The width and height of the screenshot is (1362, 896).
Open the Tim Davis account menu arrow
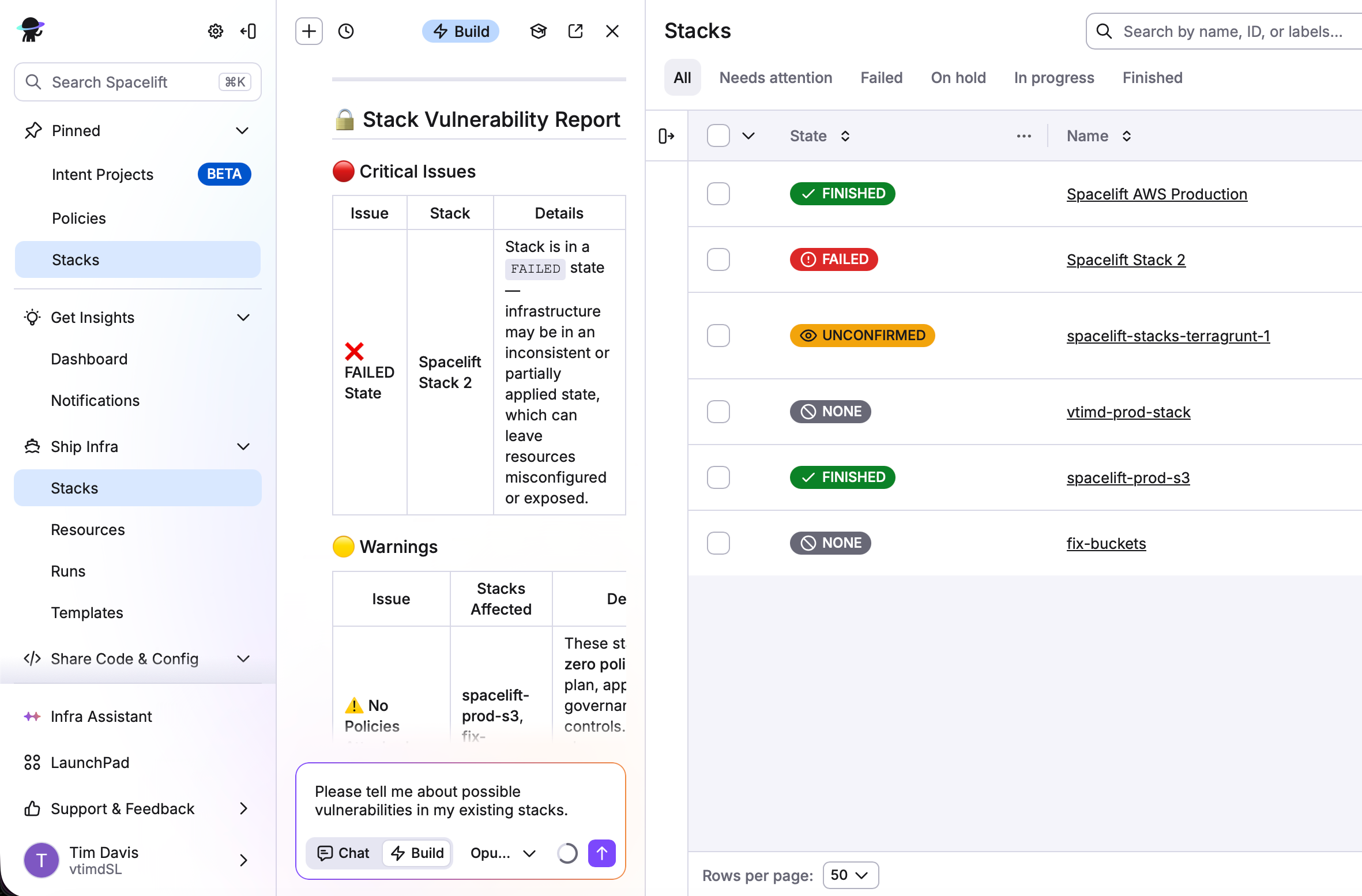pos(243,860)
